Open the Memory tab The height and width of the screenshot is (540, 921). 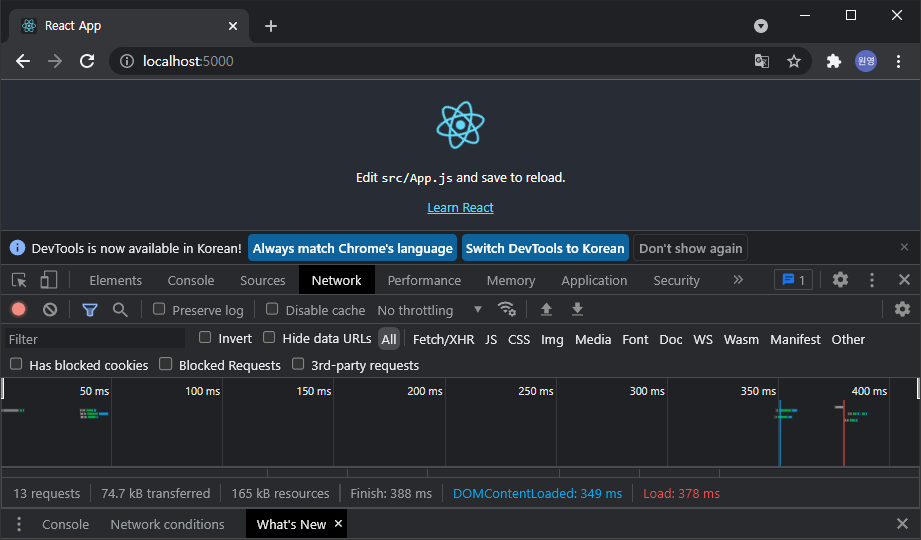[511, 280]
